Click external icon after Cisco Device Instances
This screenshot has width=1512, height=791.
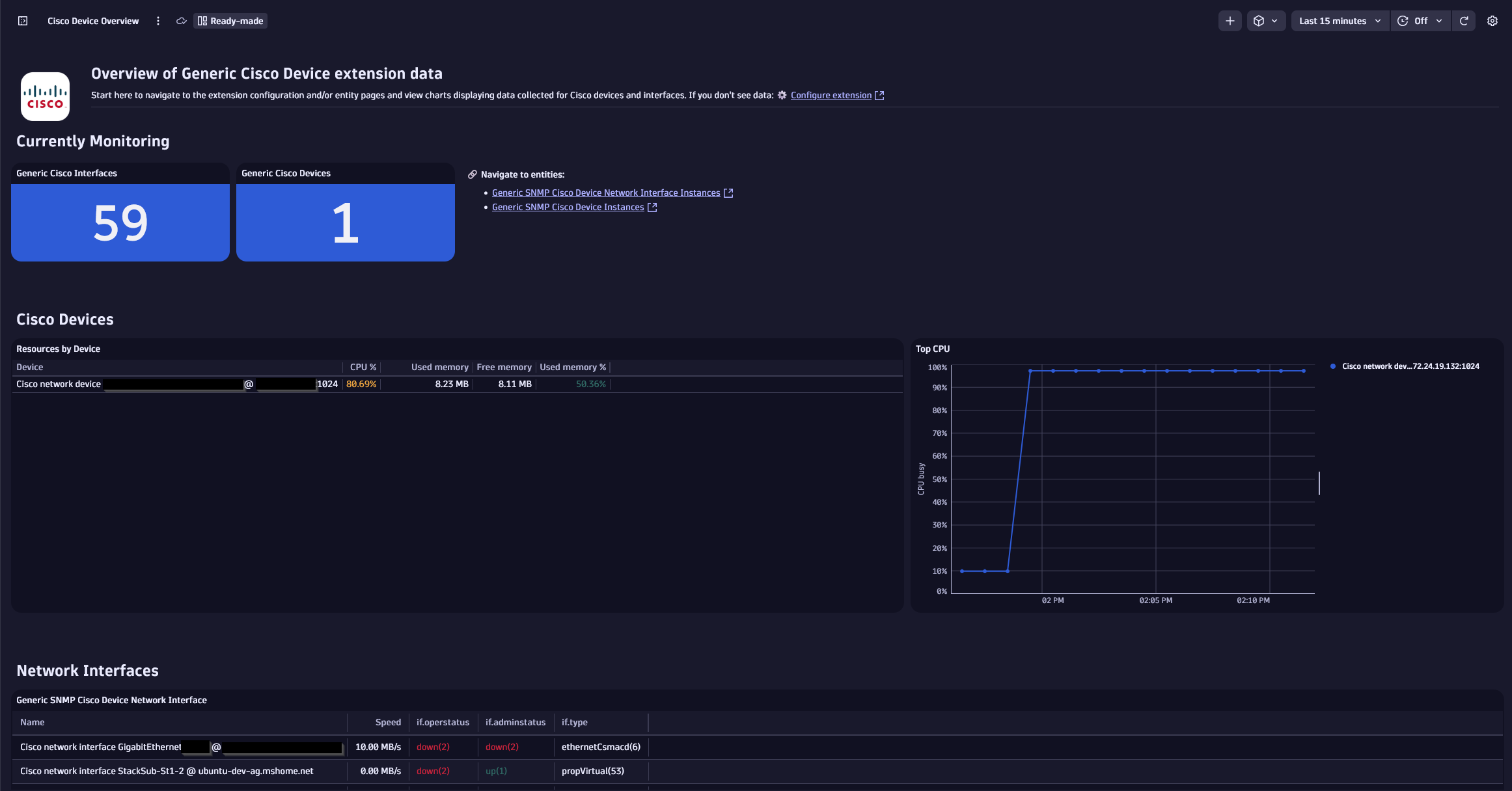[652, 207]
